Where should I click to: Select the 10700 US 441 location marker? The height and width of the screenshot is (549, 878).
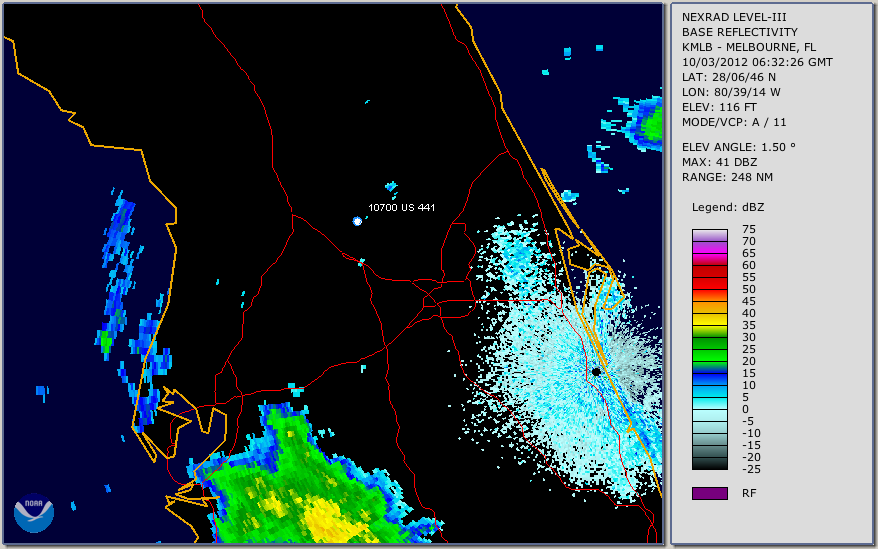(357, 221)
